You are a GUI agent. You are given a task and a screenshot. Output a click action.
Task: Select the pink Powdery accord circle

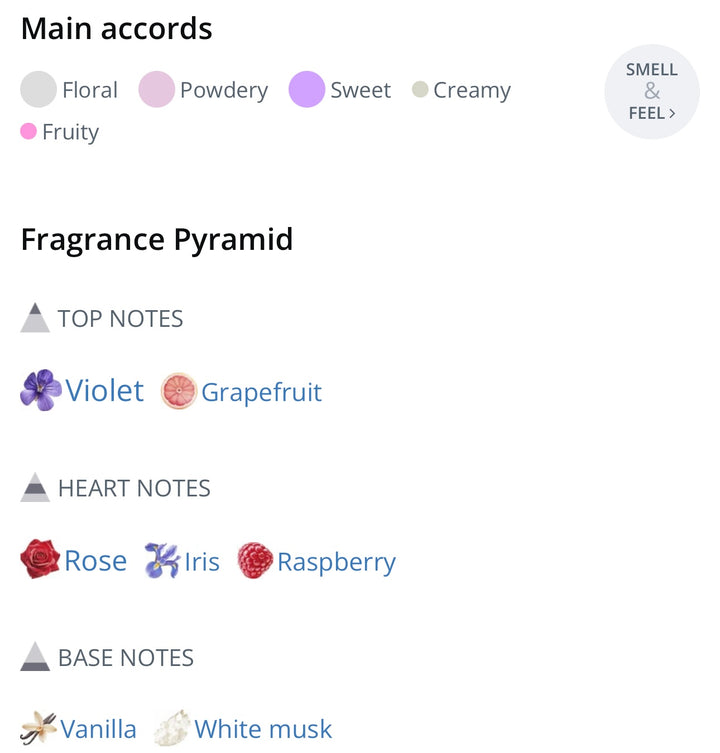[156, 90]
